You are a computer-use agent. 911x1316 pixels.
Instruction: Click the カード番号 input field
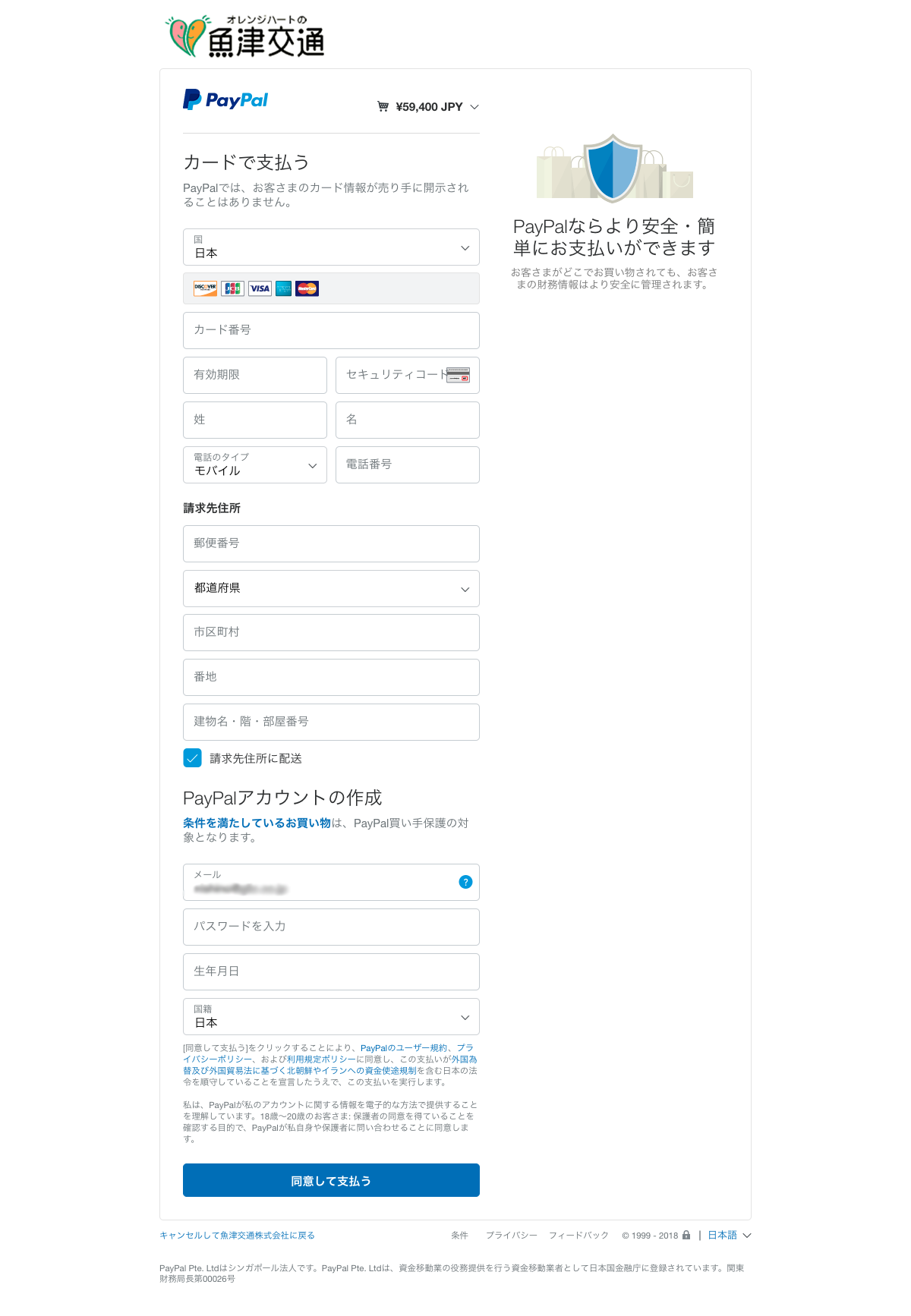coord(331,330)
